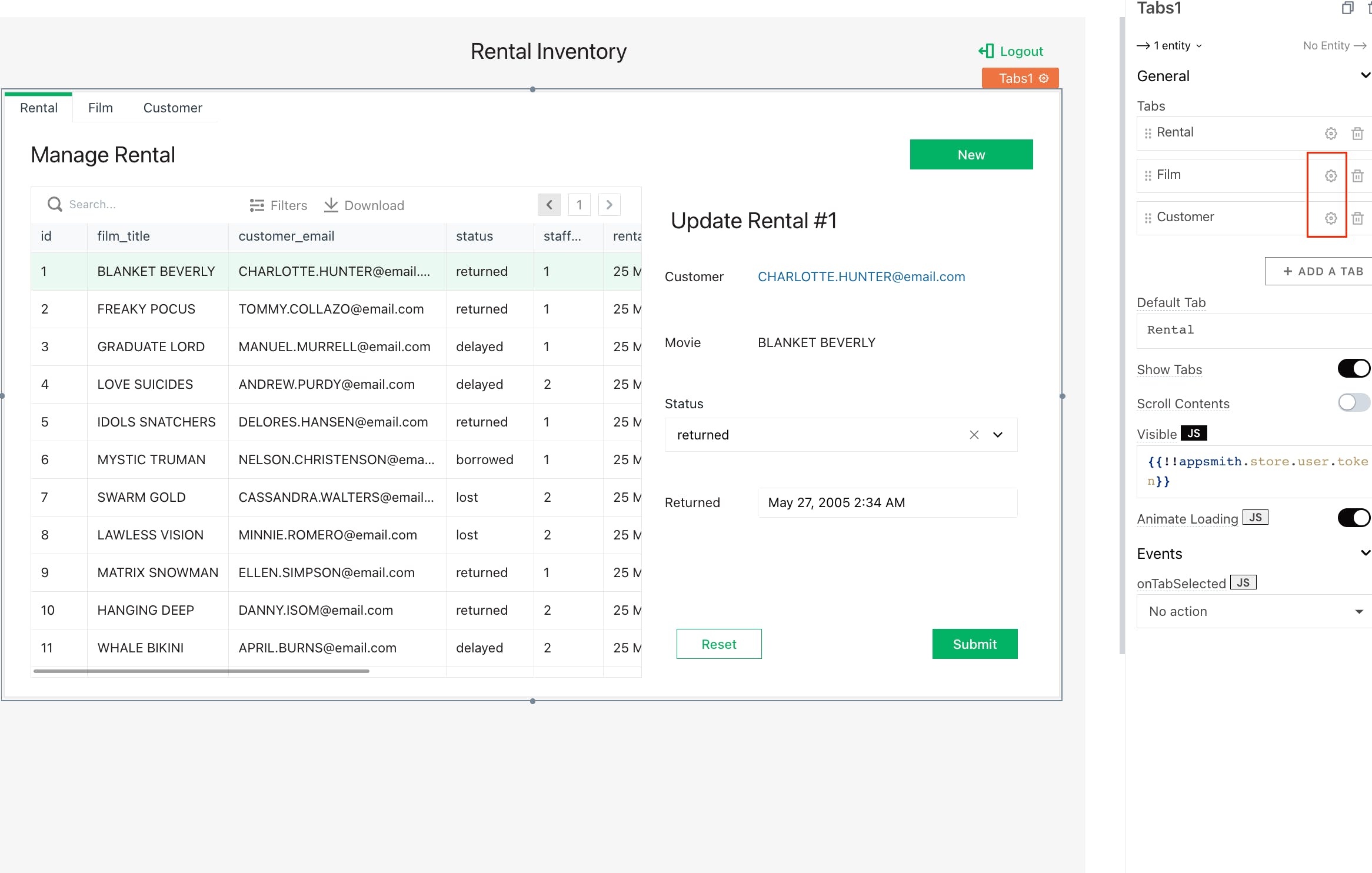Switch to the Film tab

coord(101,108)
